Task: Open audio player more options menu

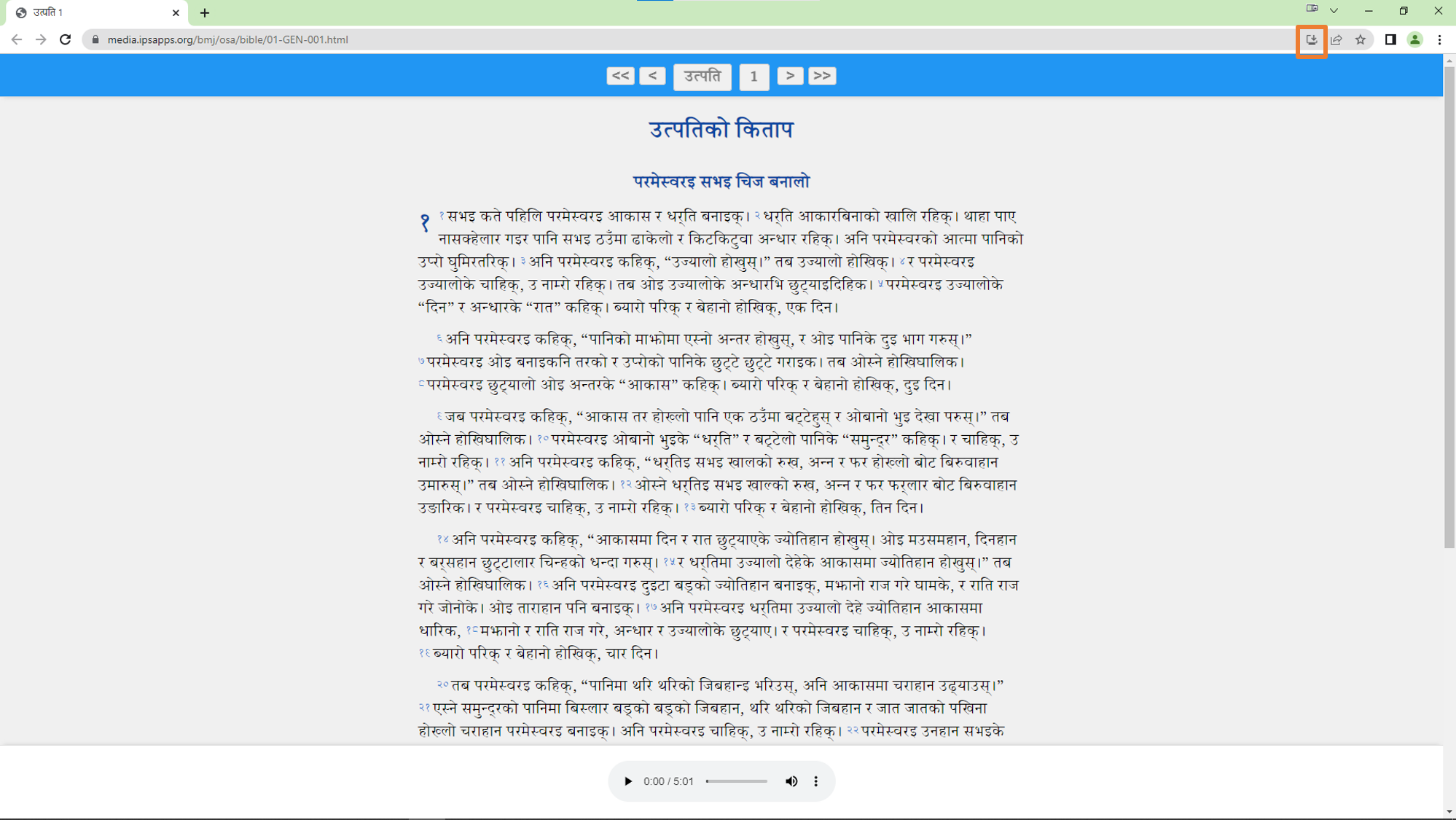Action: 815,781
